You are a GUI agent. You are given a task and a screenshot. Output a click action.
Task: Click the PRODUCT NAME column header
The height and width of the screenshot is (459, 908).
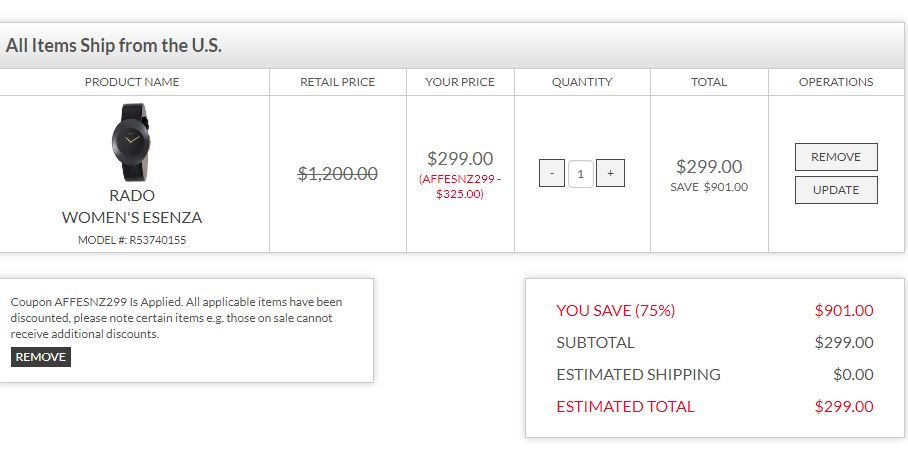pos(132,82)
